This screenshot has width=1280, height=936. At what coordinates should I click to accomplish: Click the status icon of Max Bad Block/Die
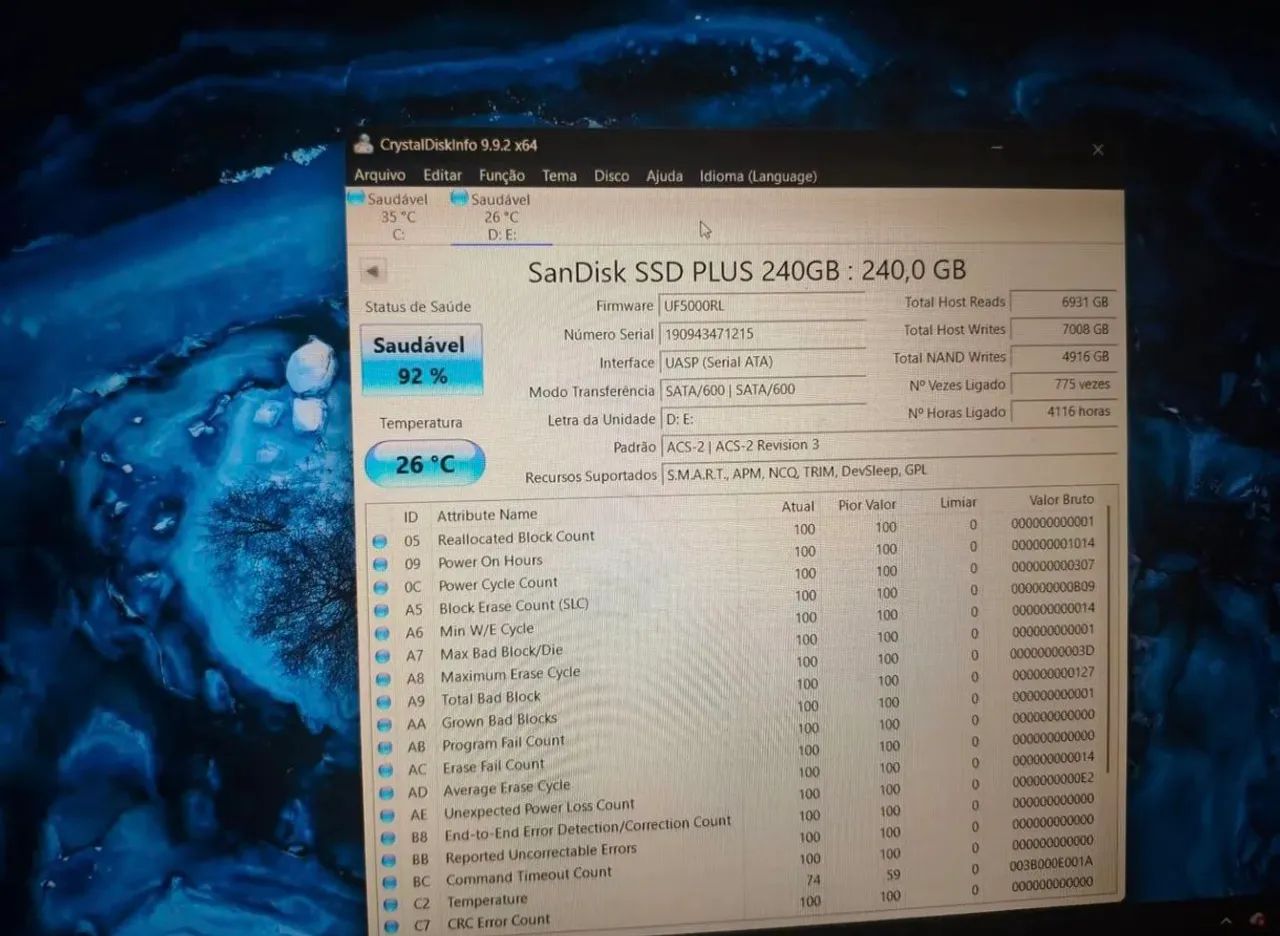coord(382,656)
